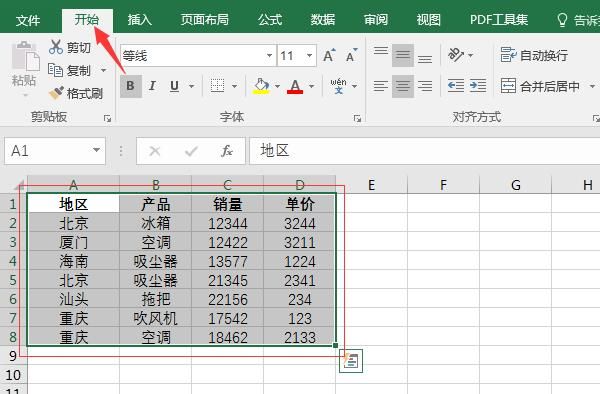Select the cell containing 厦门
This screenshot has height=394, width=600.
pyautogui.click(x=73, y=242)
